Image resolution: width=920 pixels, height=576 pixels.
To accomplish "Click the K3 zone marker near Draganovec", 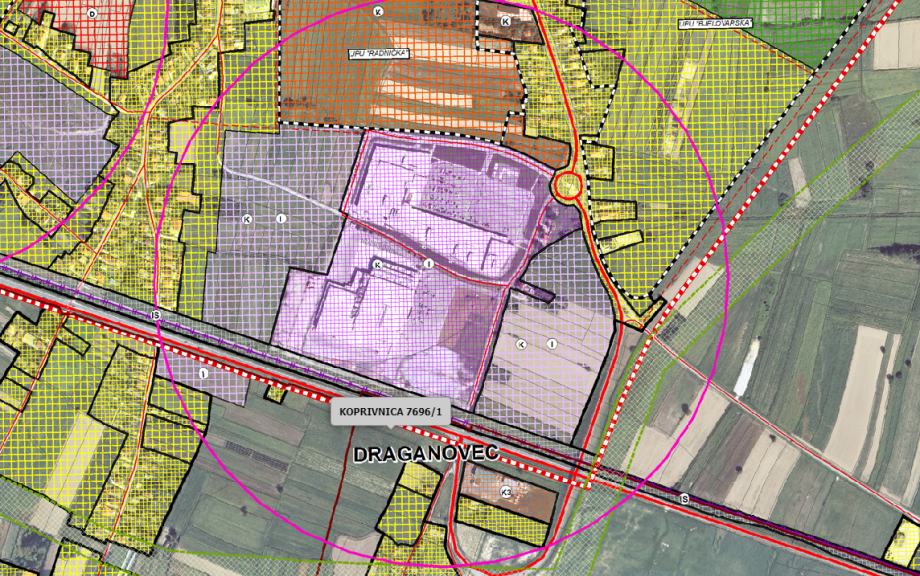I will pos(506,493).
